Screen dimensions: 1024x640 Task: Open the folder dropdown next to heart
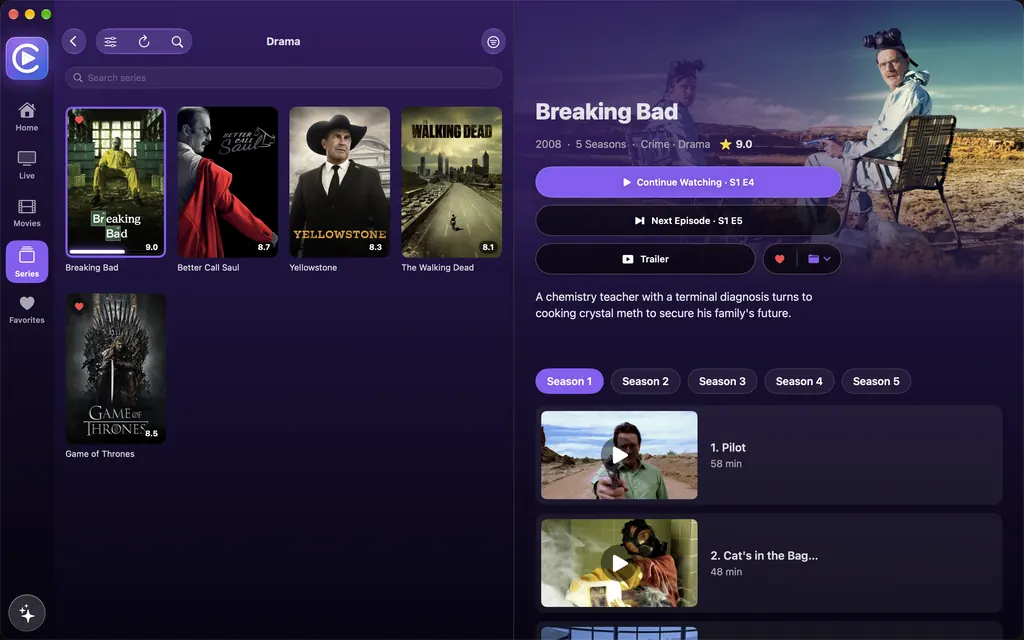pos(819,259)
